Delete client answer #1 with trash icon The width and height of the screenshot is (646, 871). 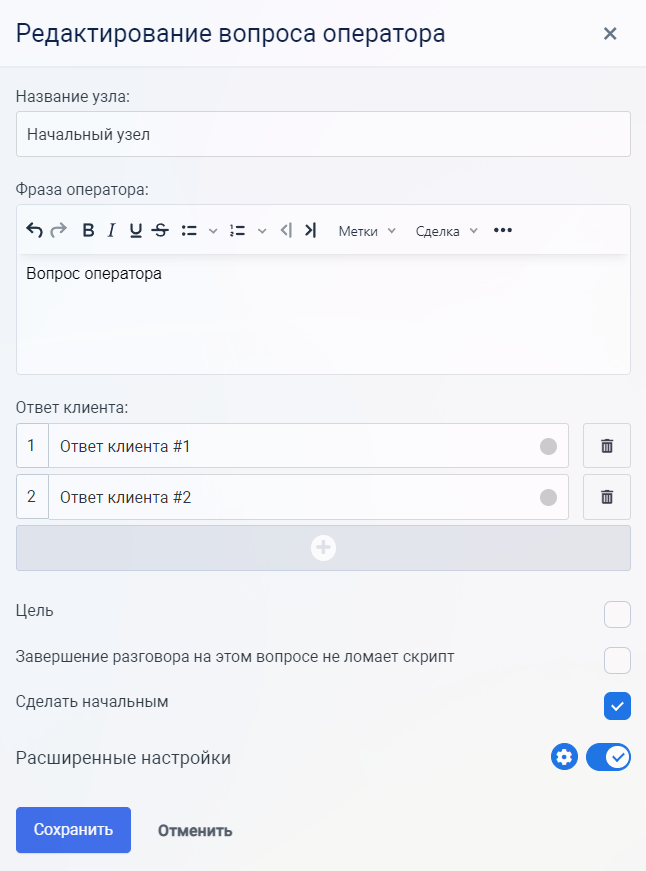pyautogui.click(x=606, y=446)
